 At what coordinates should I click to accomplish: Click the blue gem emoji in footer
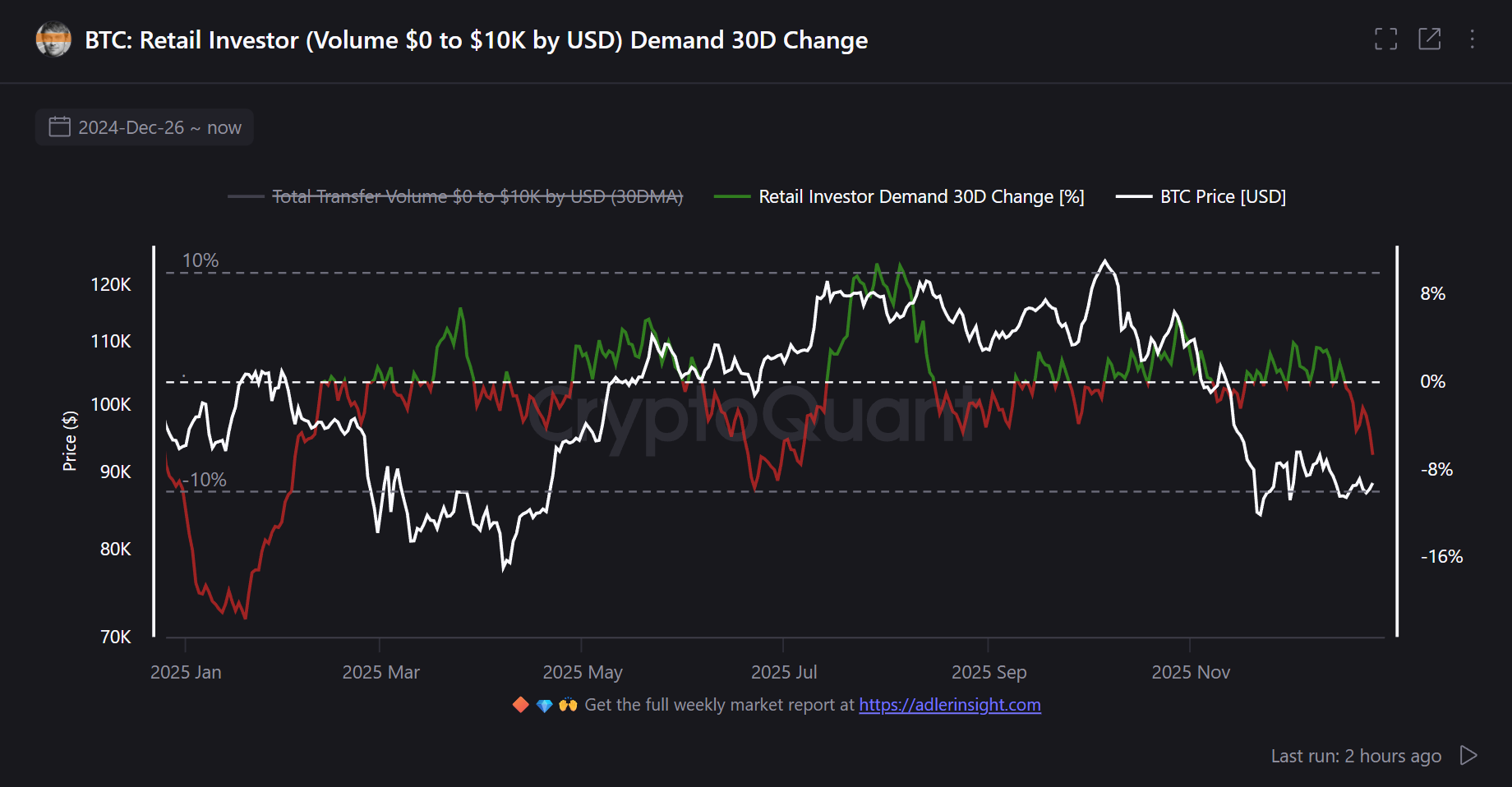[544, 706]
